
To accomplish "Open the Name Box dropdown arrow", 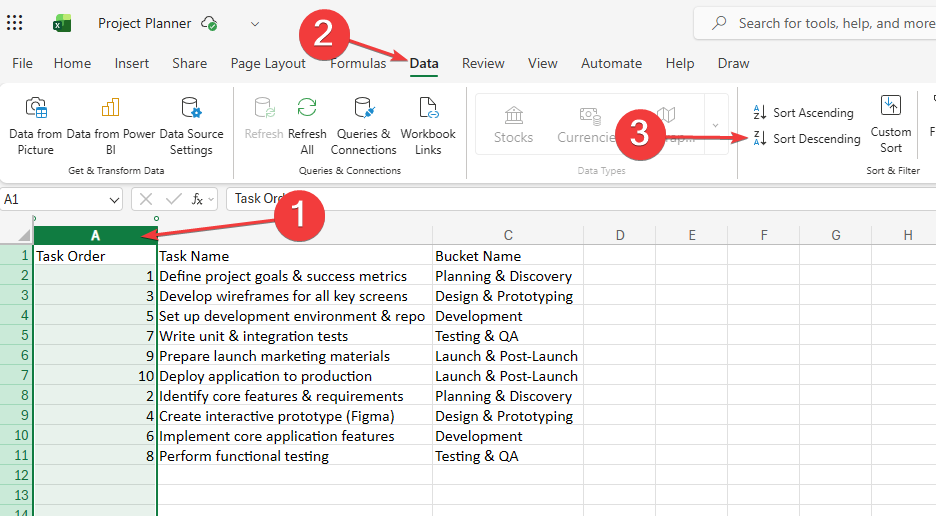I will [113, 199].
